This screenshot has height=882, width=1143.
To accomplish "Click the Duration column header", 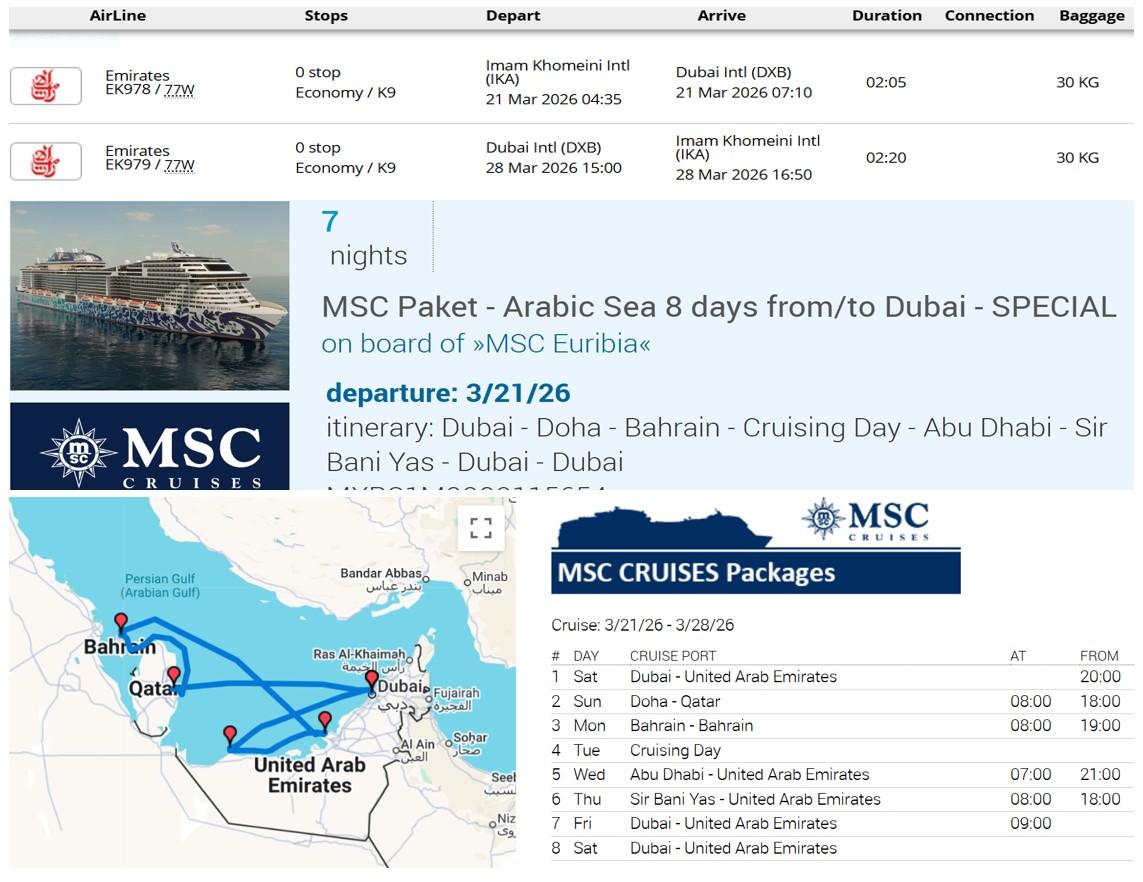I will (887, 16).
